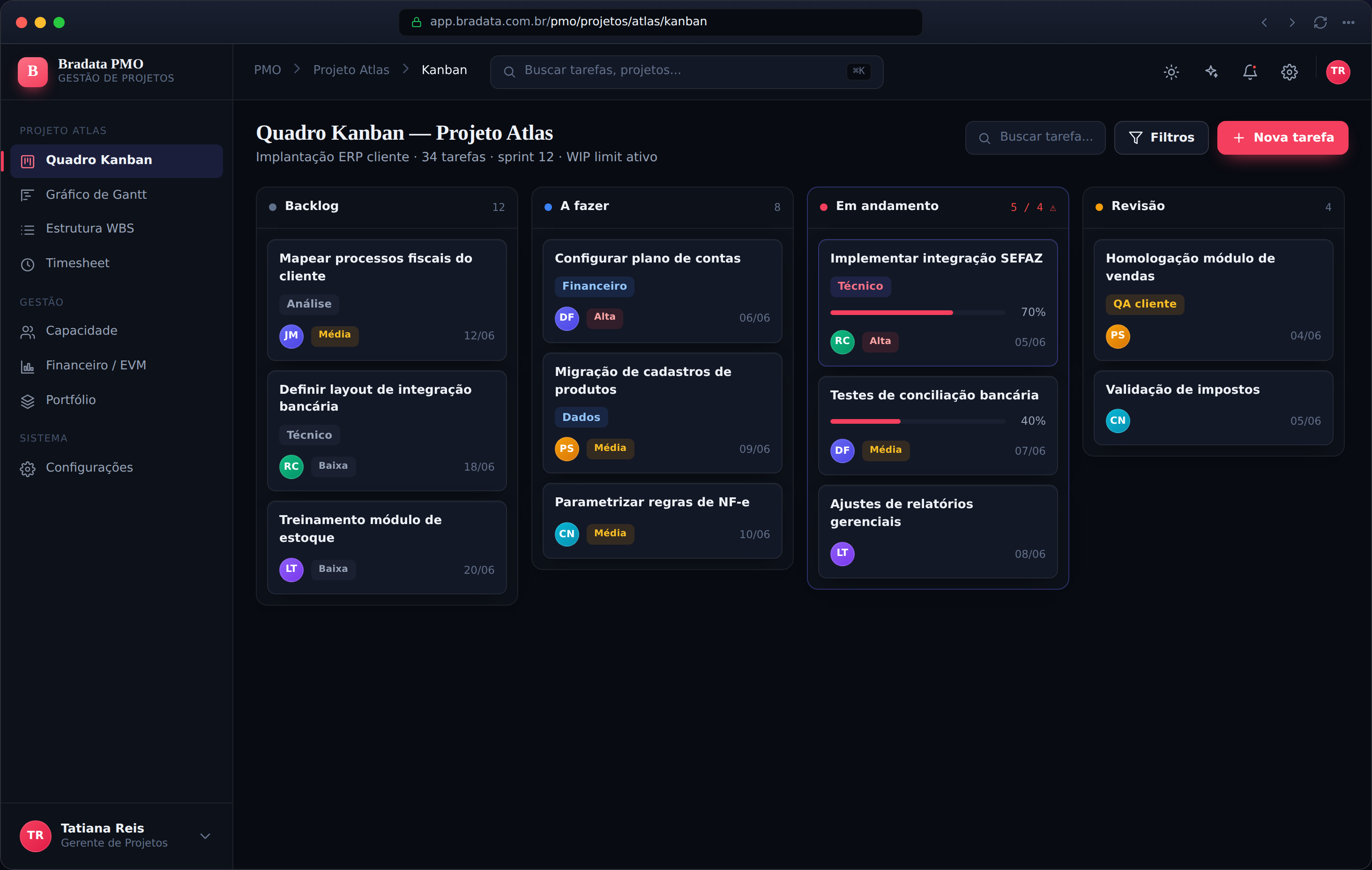Reload page with refresh icon
Image resolution: width=1372 pixels, height=870 pixels.
point(1320,22)
